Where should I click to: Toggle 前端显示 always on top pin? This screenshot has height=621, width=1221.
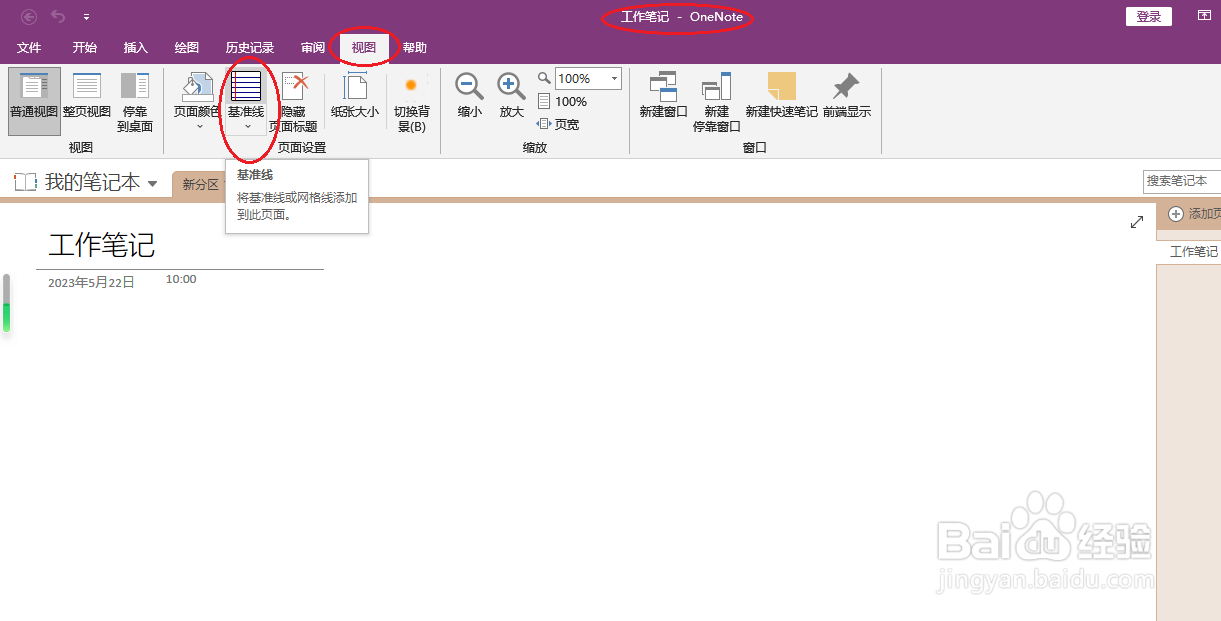coord(847,97)
